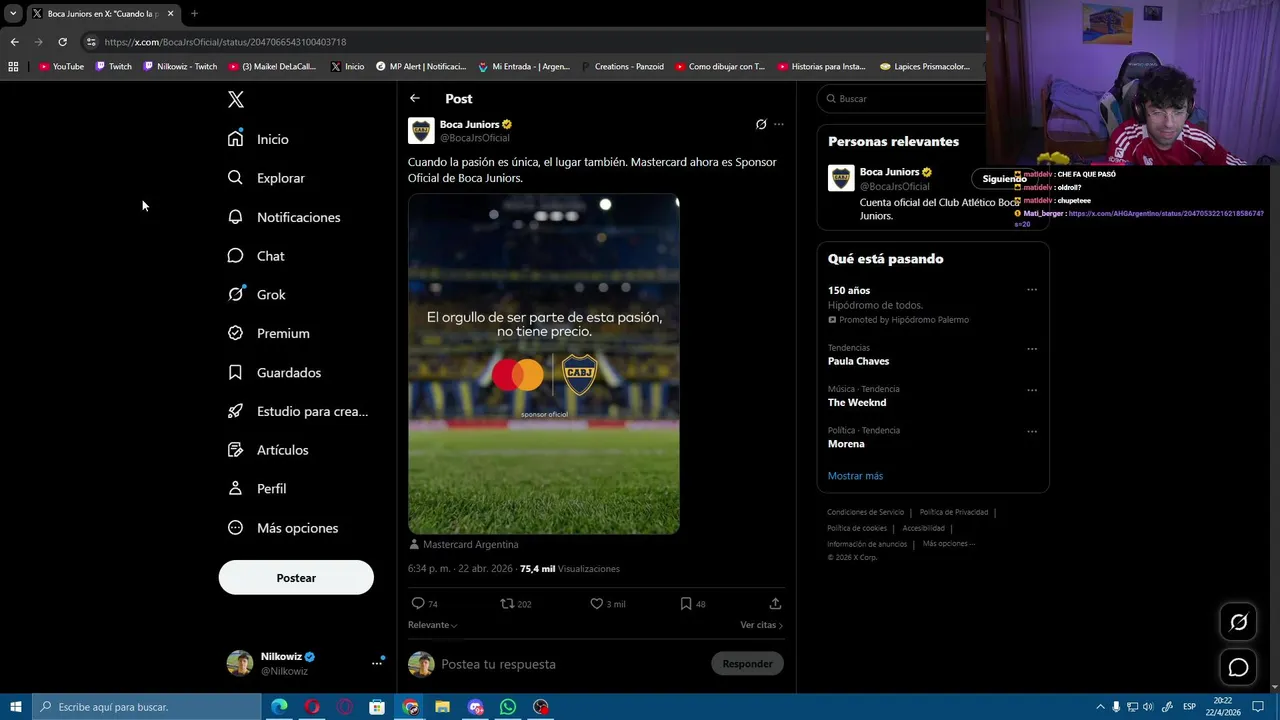
Task: Open options dots for Paula Chaves
Action: (1032, 349)
